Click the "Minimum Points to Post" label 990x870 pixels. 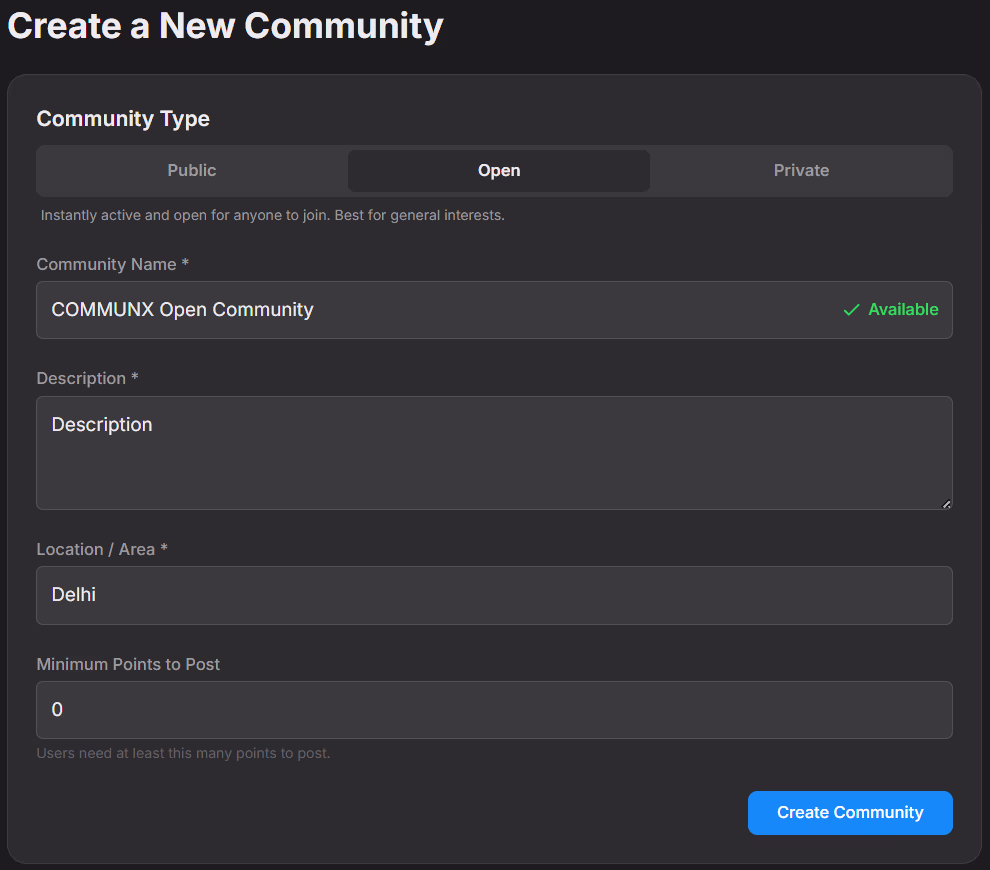point(128,664)
